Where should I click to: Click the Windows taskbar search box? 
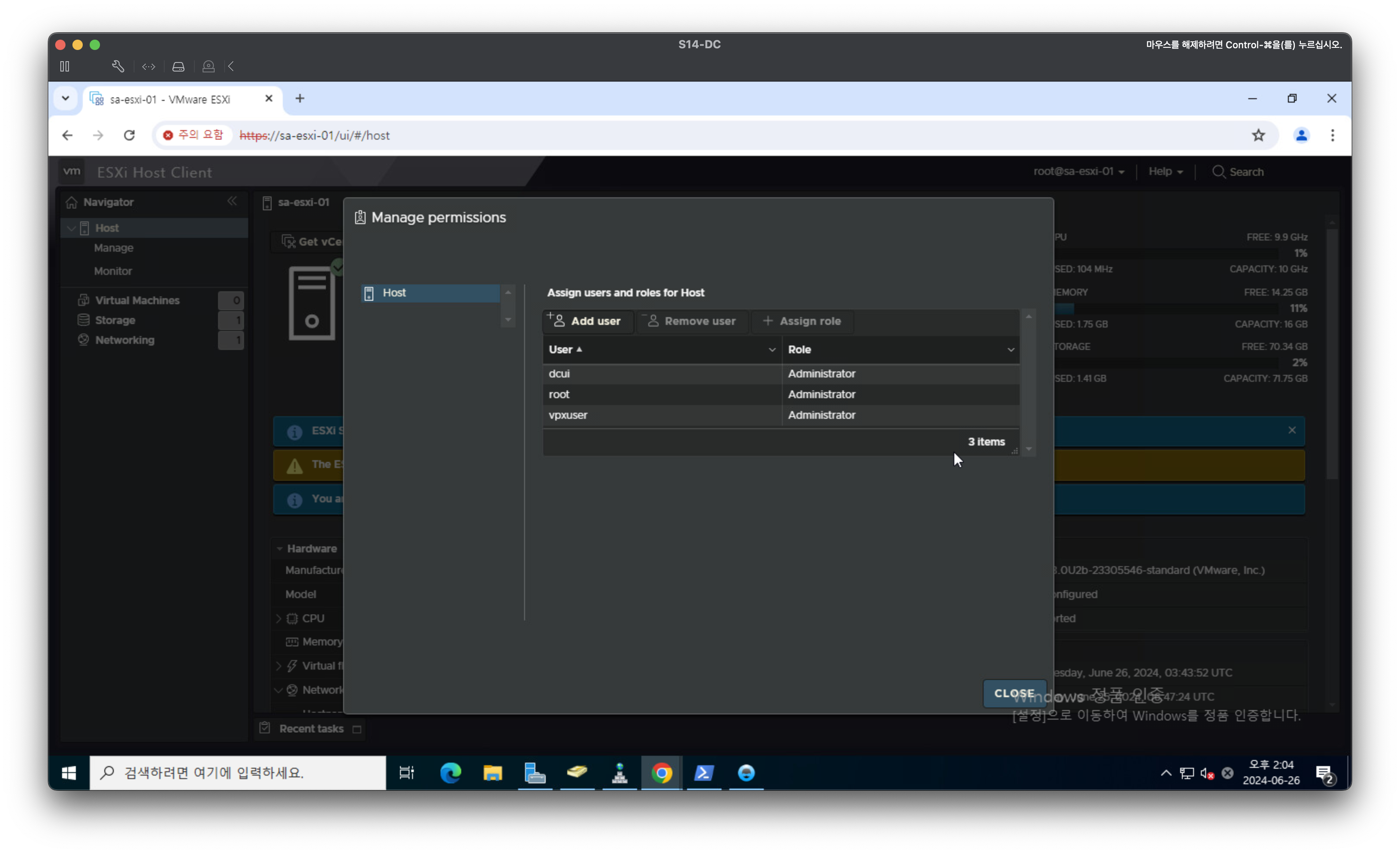point(237,772)
